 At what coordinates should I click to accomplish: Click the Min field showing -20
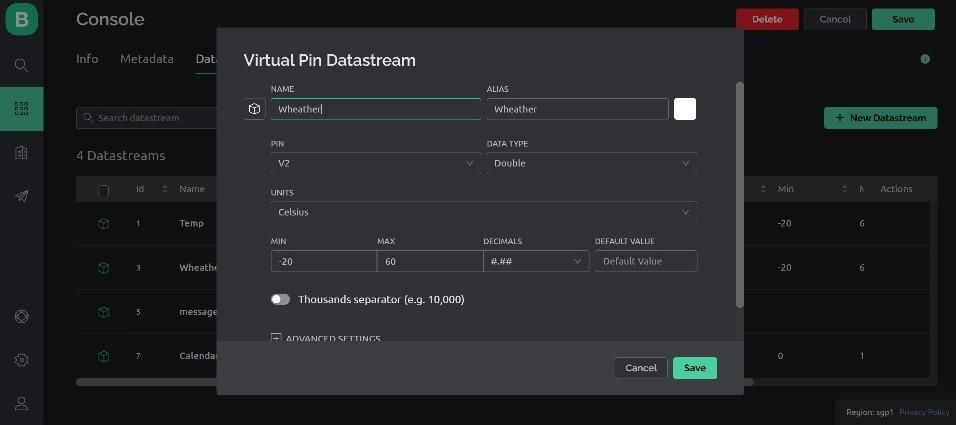point(324,261)
